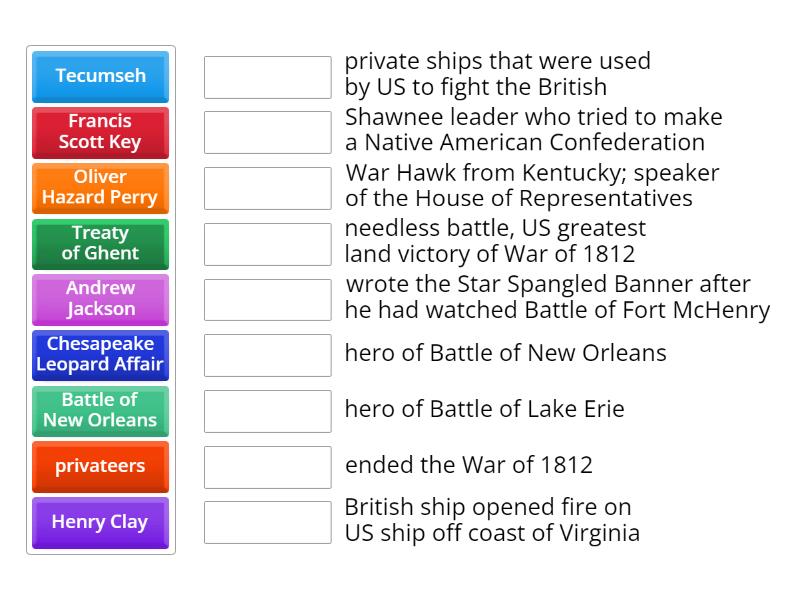800x600 pixels.
Task: Select the Battle of New Orleans tile
Action: coord(100,411)
